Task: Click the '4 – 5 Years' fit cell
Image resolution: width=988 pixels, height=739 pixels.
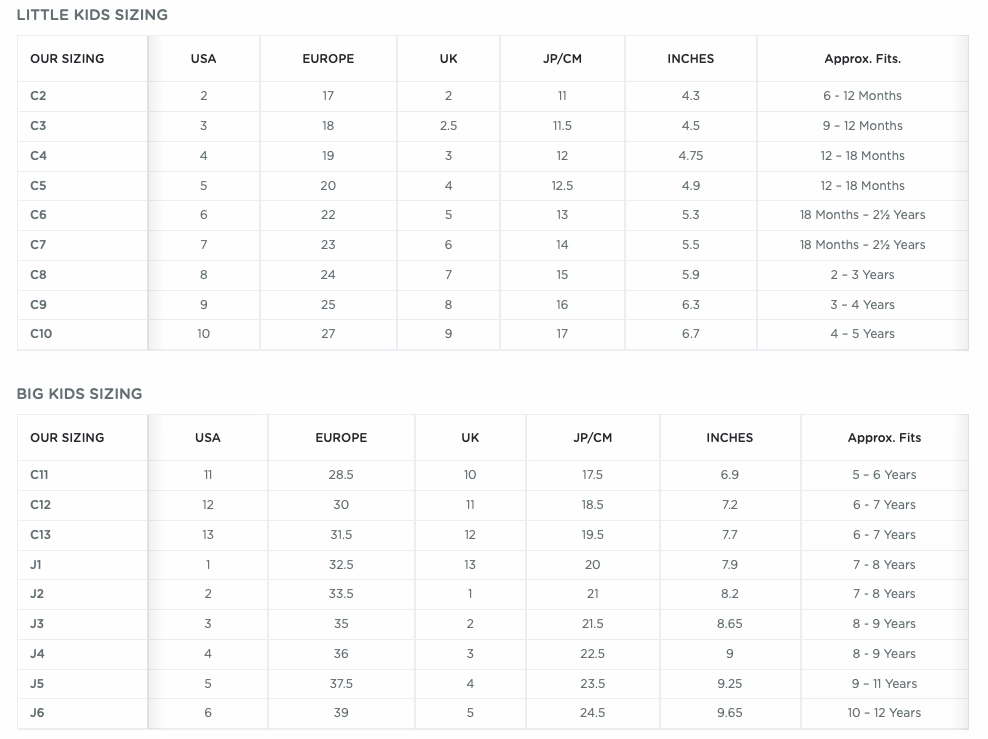Action: 862,334
